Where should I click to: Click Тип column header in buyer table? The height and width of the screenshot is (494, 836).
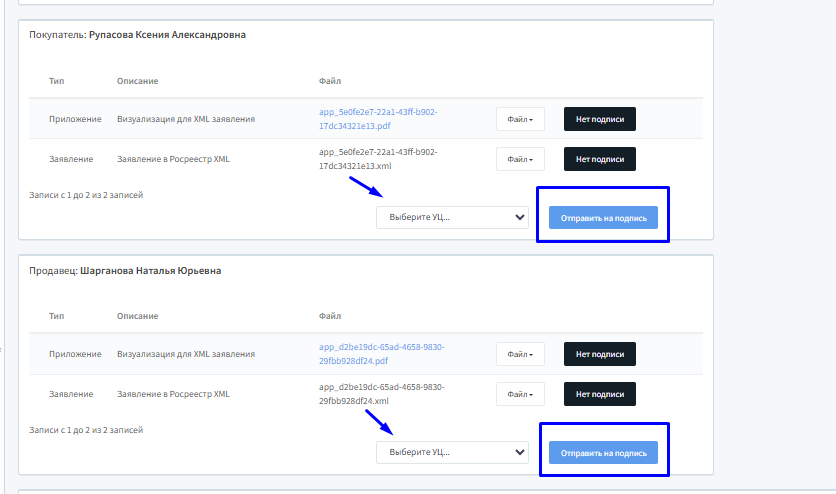tap(57, 81)
